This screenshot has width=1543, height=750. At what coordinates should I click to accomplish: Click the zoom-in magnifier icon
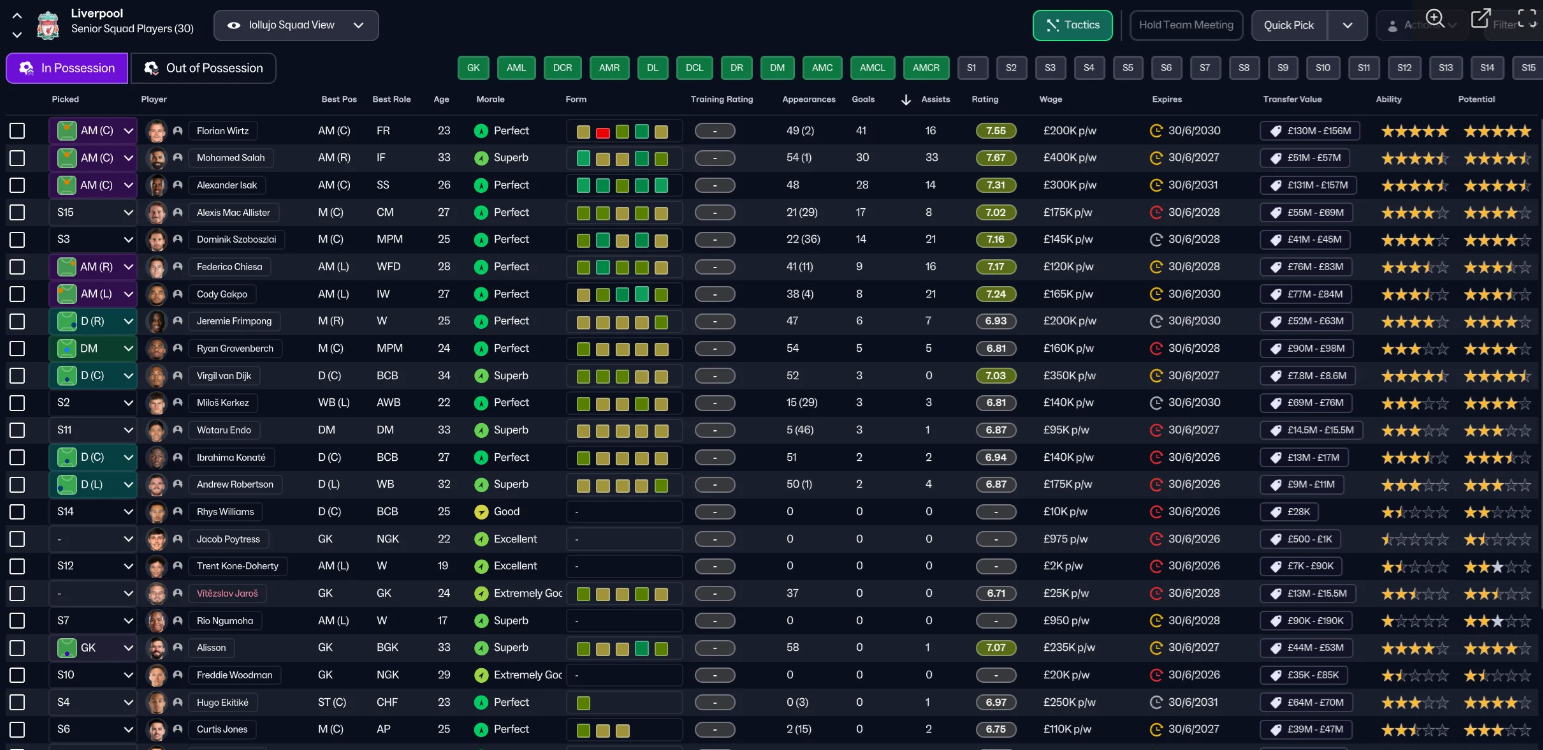tap(1435, 18)
